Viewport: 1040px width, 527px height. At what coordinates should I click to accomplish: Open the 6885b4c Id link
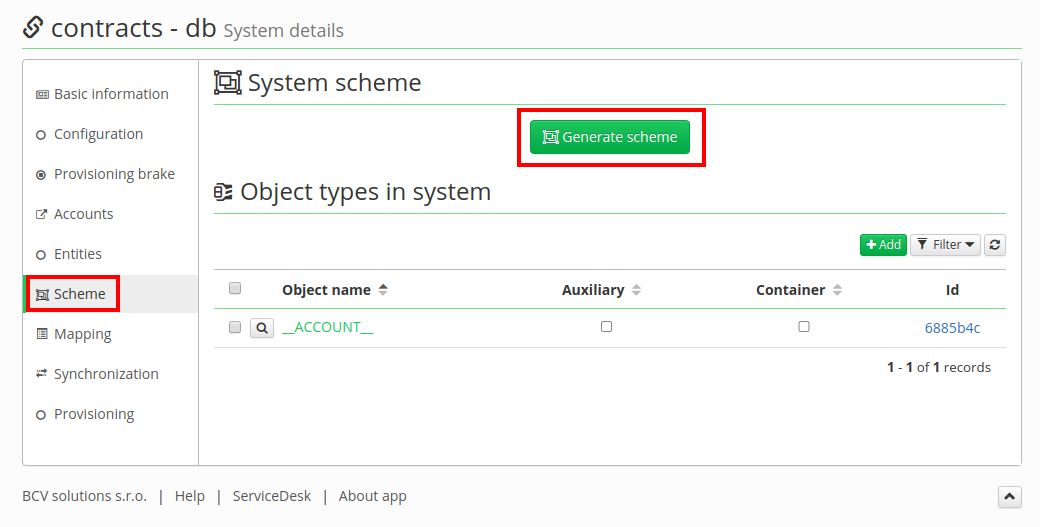[952, 327]
